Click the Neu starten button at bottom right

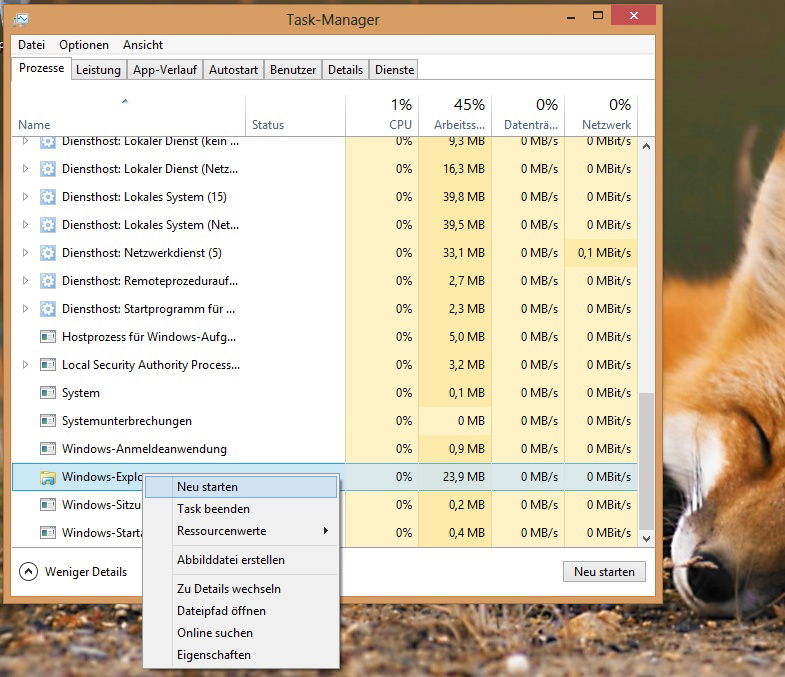click(604, 571)
